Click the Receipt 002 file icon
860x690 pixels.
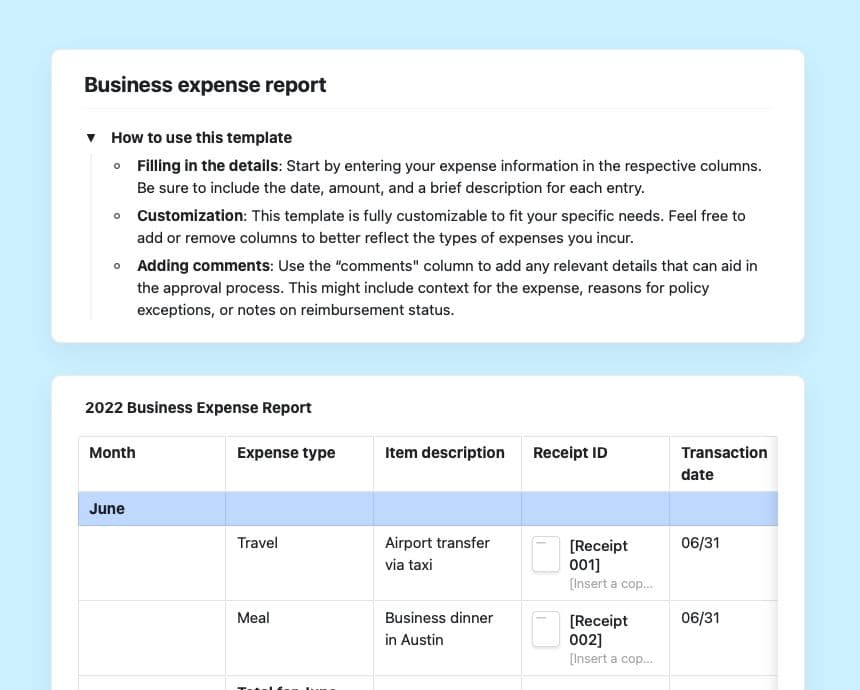pyautogui.click(x=546, y=629)
